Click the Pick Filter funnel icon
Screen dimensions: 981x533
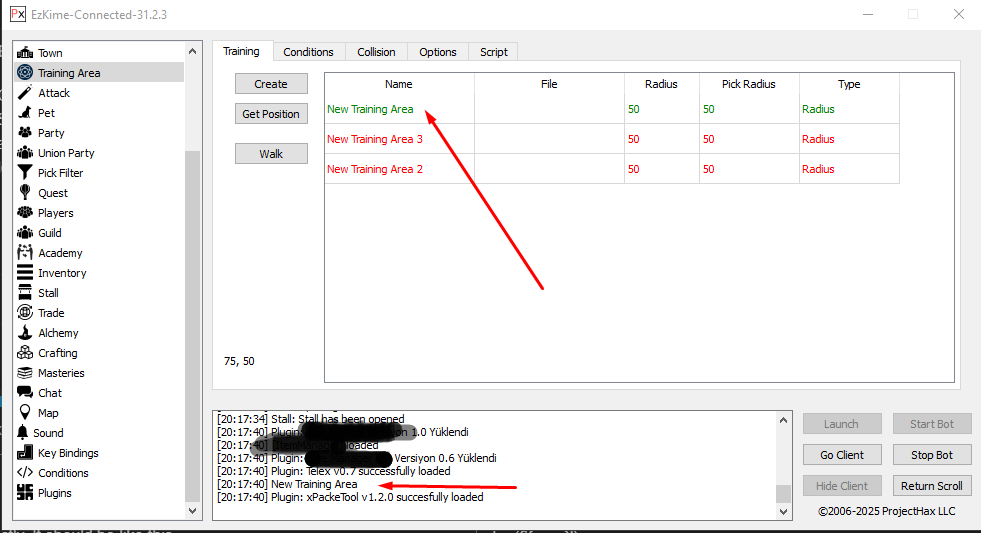(x=25, y=173)
